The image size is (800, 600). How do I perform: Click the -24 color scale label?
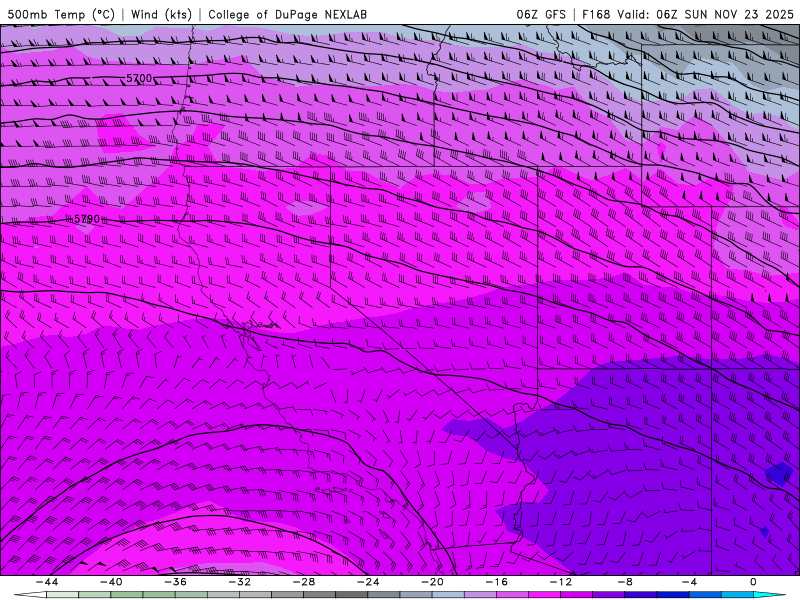(368, 582)
